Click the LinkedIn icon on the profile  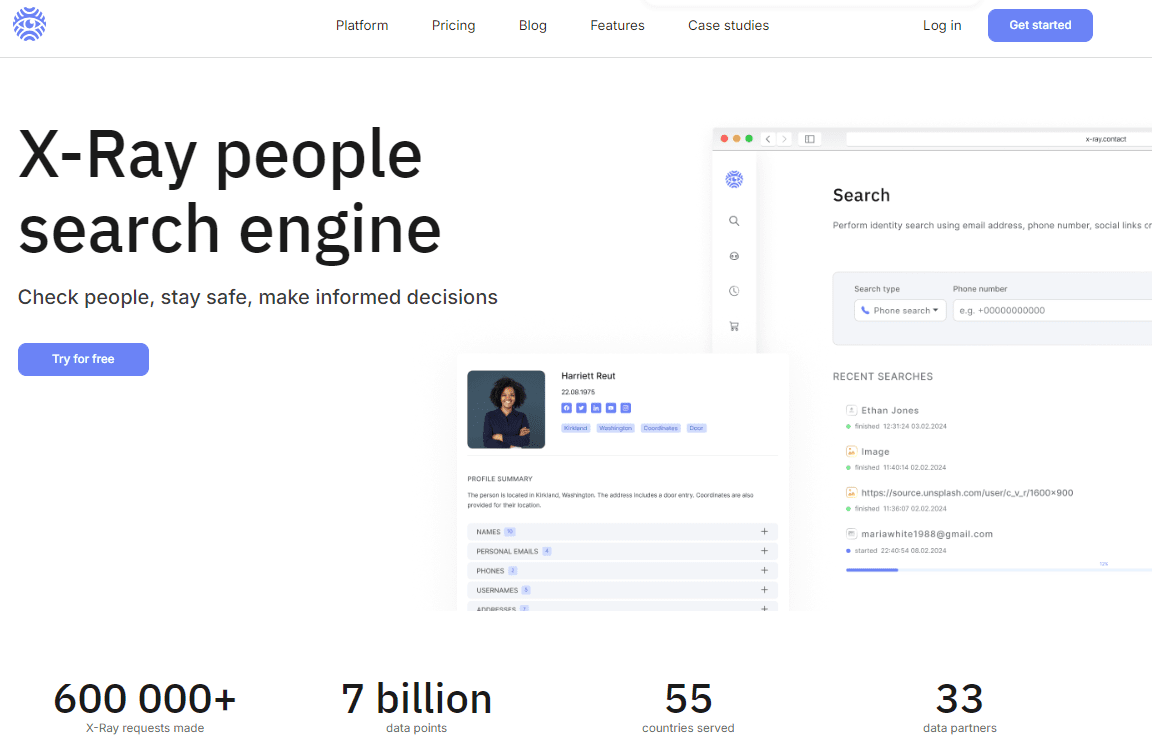596,408
